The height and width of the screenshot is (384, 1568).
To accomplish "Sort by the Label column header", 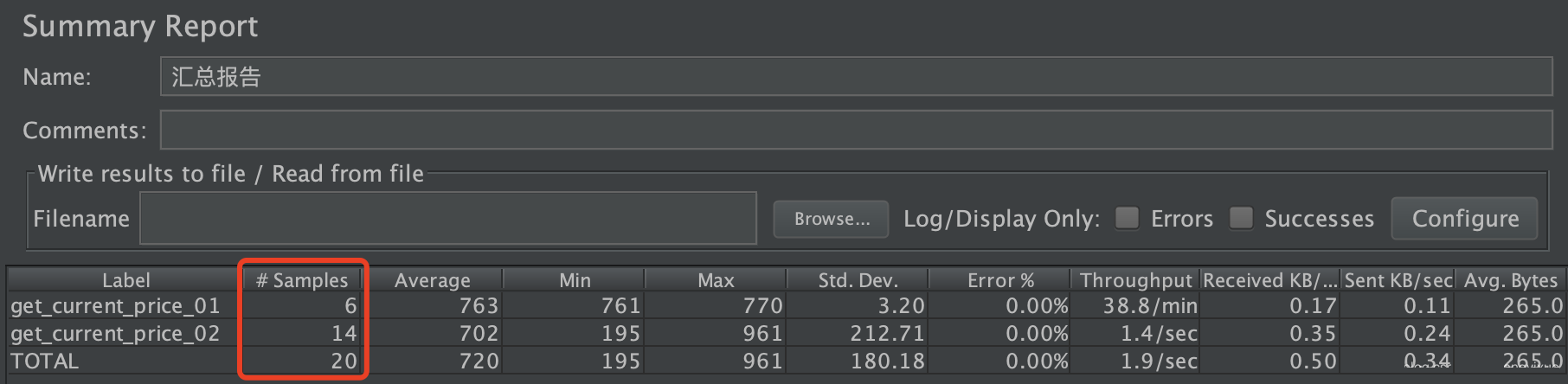I will click(x=125, y=280).
